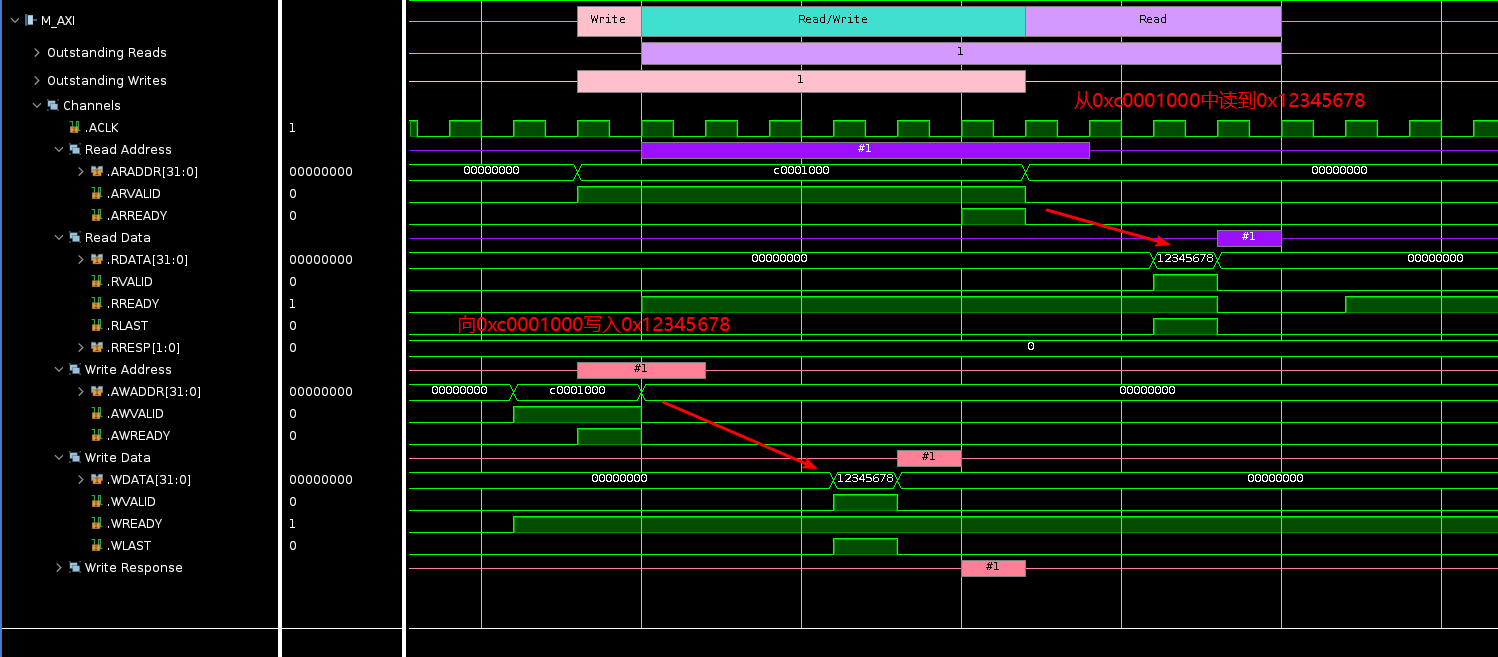Click the Write Data group icon
Image resolution: width=1498 pixels, height=657 pixels.
click(75, 457)
